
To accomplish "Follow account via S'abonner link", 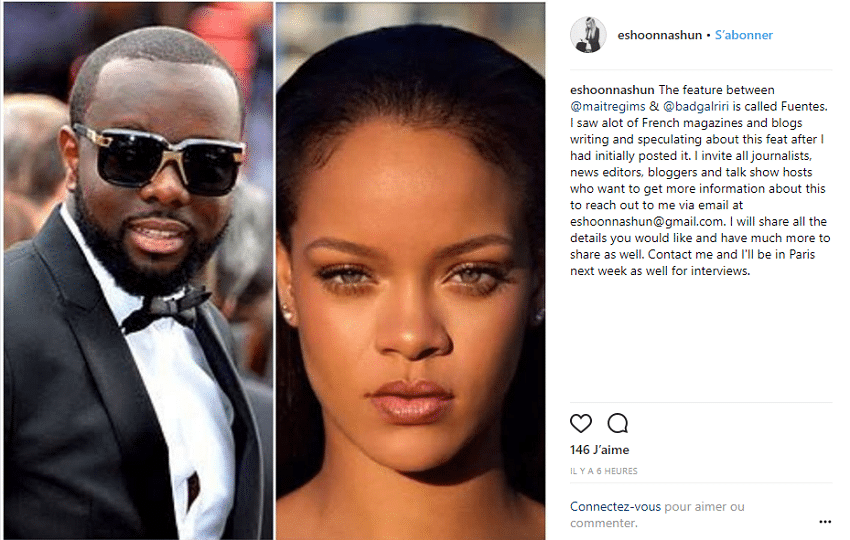I will pyautogui.click(x=744, y=35).
